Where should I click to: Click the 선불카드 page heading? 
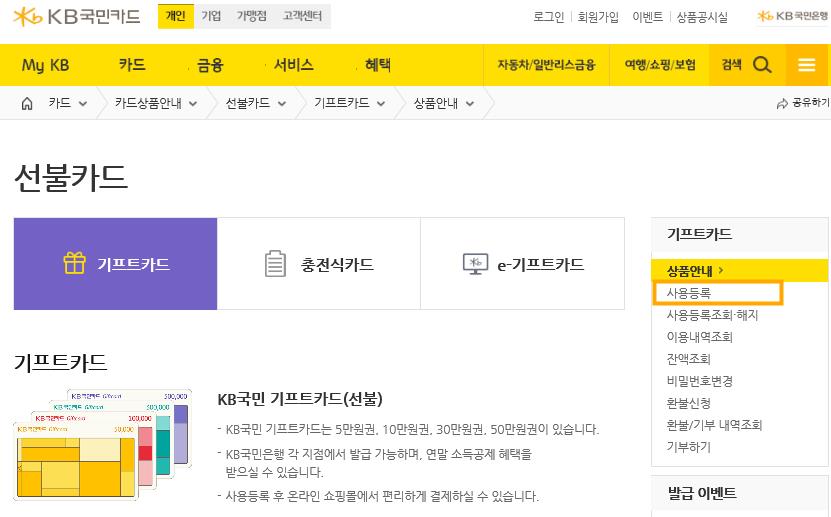tap(70, 177)
